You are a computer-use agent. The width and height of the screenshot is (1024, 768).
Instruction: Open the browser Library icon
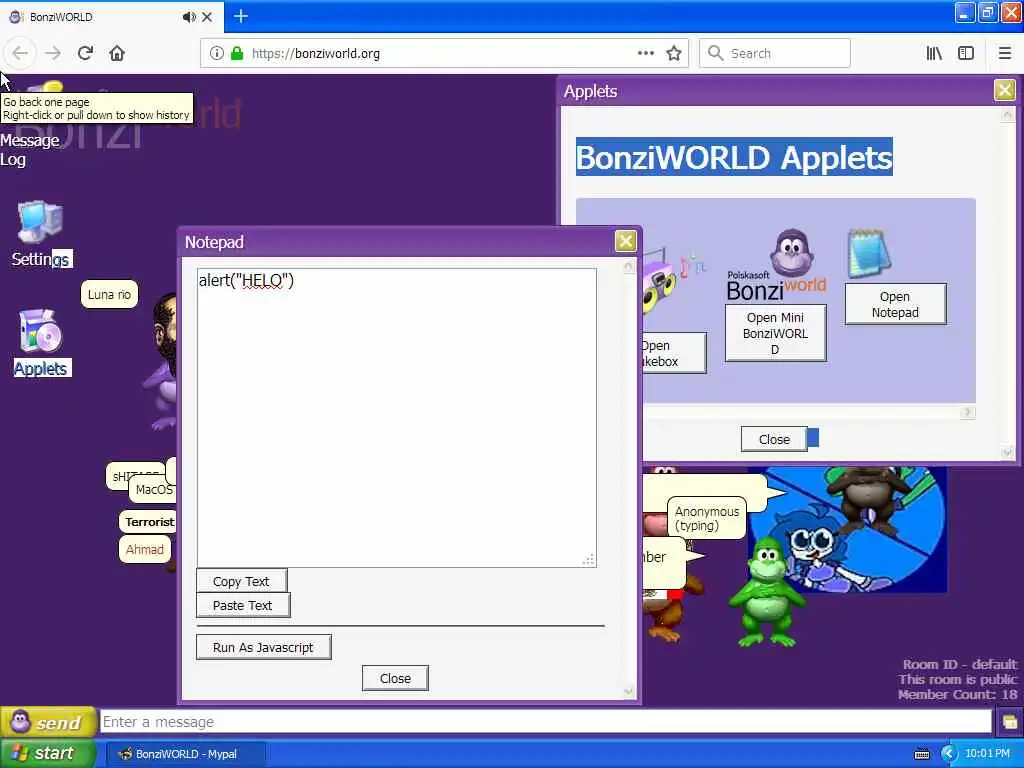(x=934, y=53)
